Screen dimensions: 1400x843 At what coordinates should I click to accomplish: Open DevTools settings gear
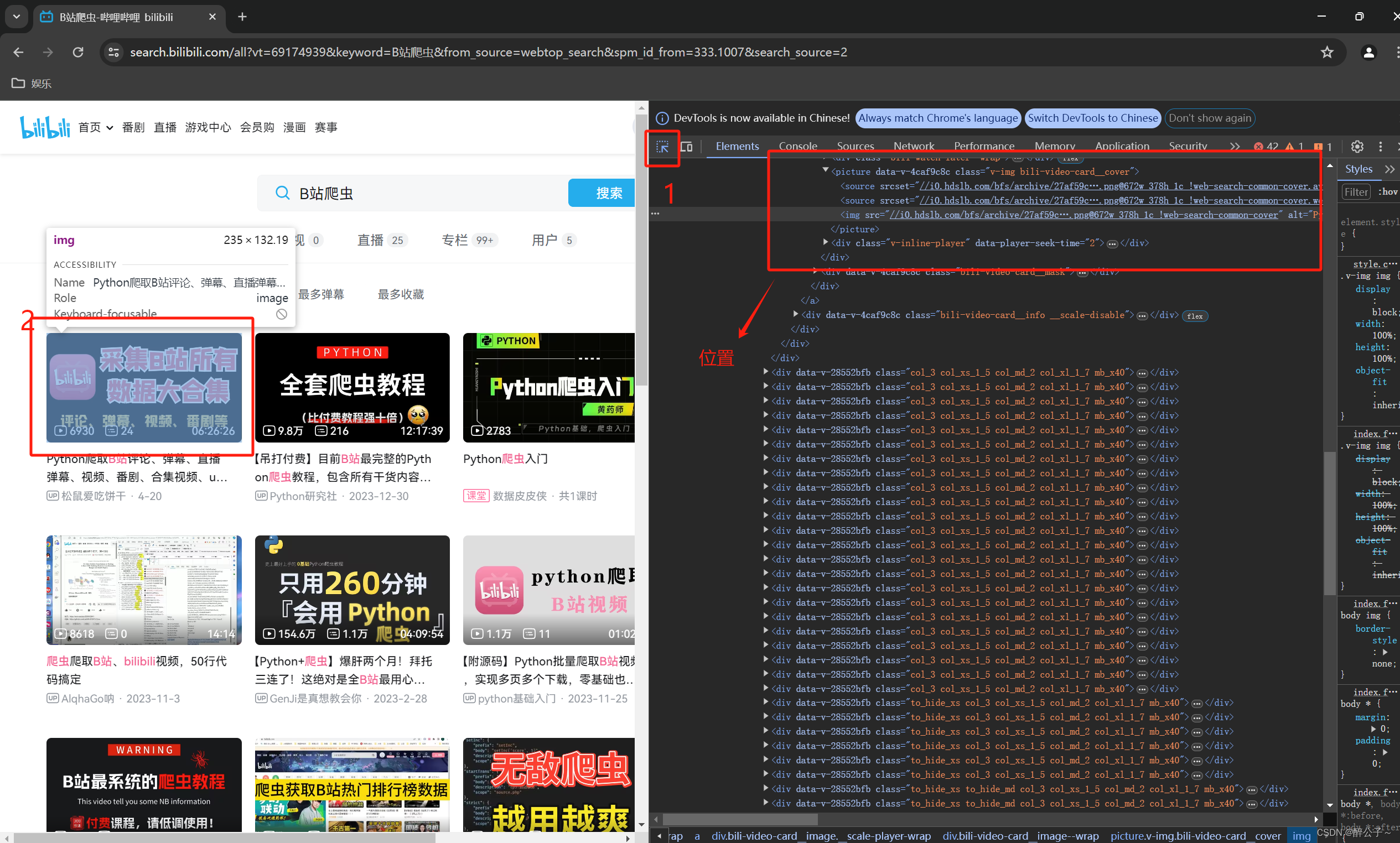point(1357,147)
